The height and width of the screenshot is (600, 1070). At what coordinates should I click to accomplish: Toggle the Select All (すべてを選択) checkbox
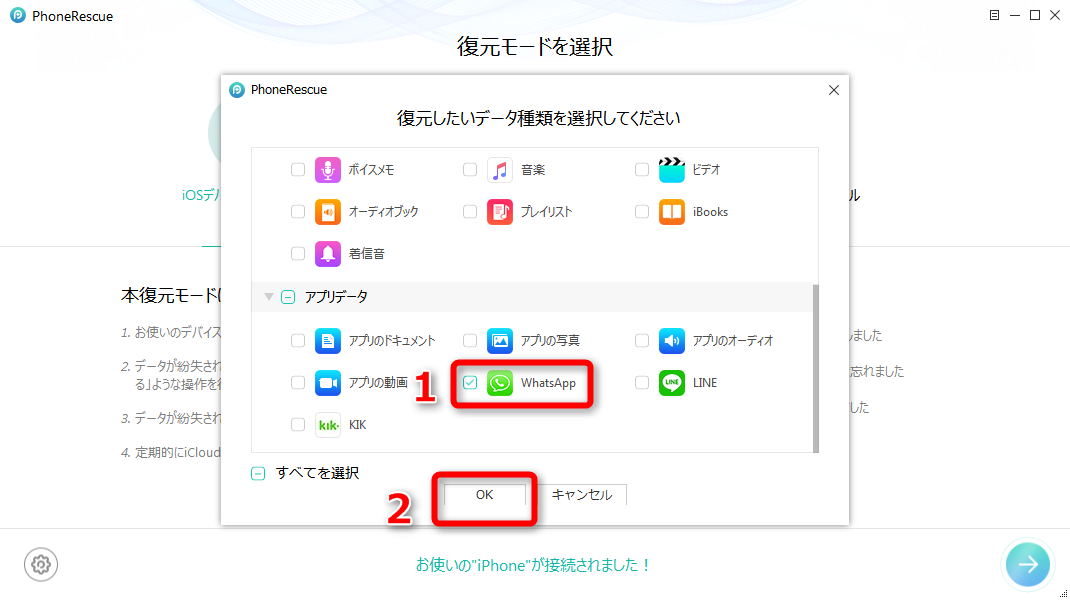(258, 473)
